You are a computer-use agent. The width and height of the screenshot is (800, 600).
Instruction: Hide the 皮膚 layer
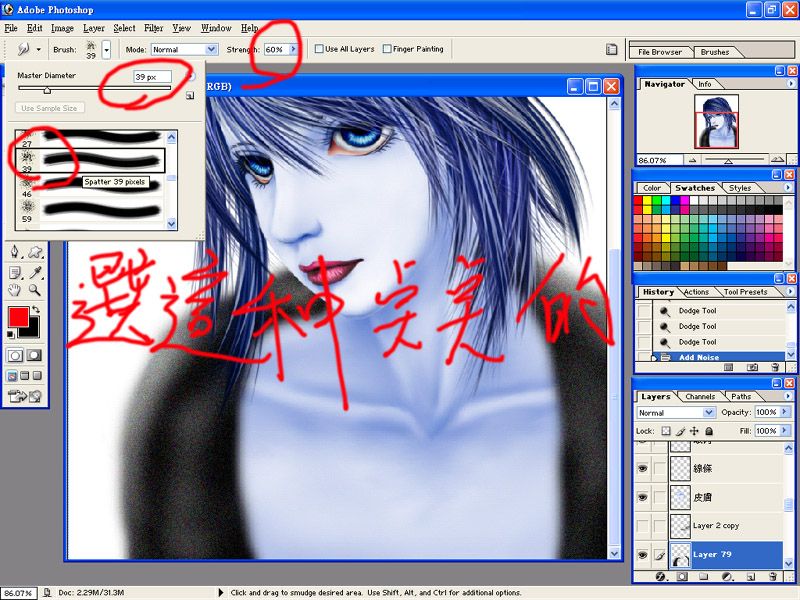coord(643,497)
